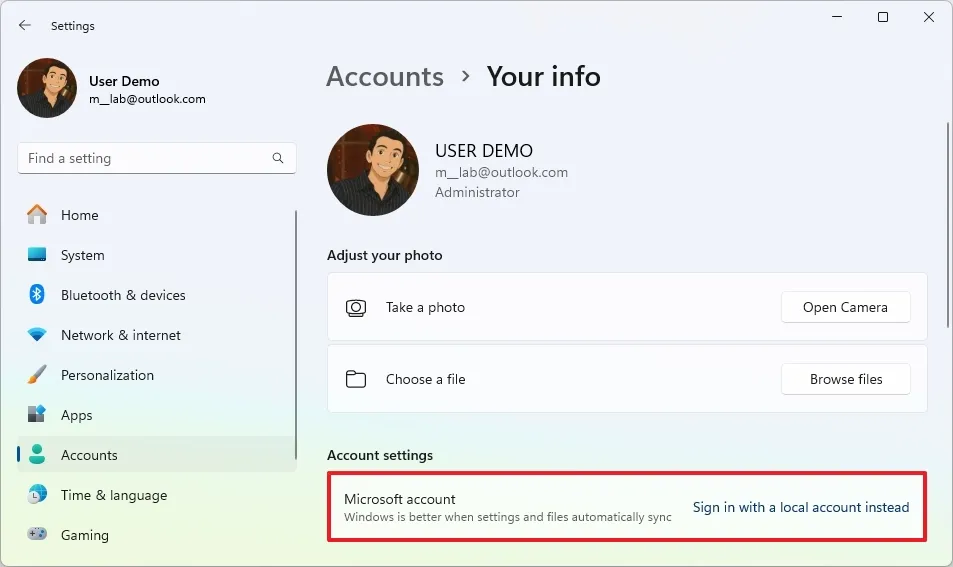The width and height of the screenshot is (953, 567).
Task: Click the Accounts person icon
Action: 37,455
